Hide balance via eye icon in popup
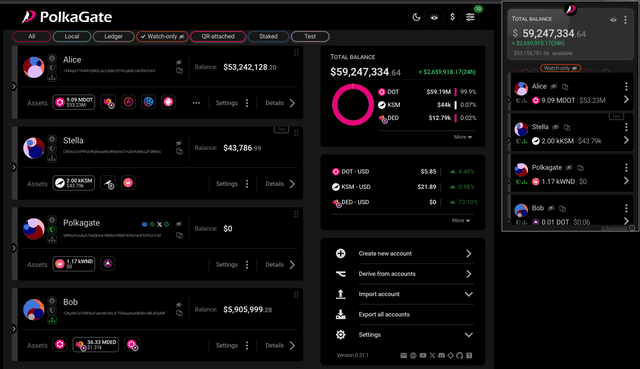Screen dimensions: 640x369 point(613,20)
